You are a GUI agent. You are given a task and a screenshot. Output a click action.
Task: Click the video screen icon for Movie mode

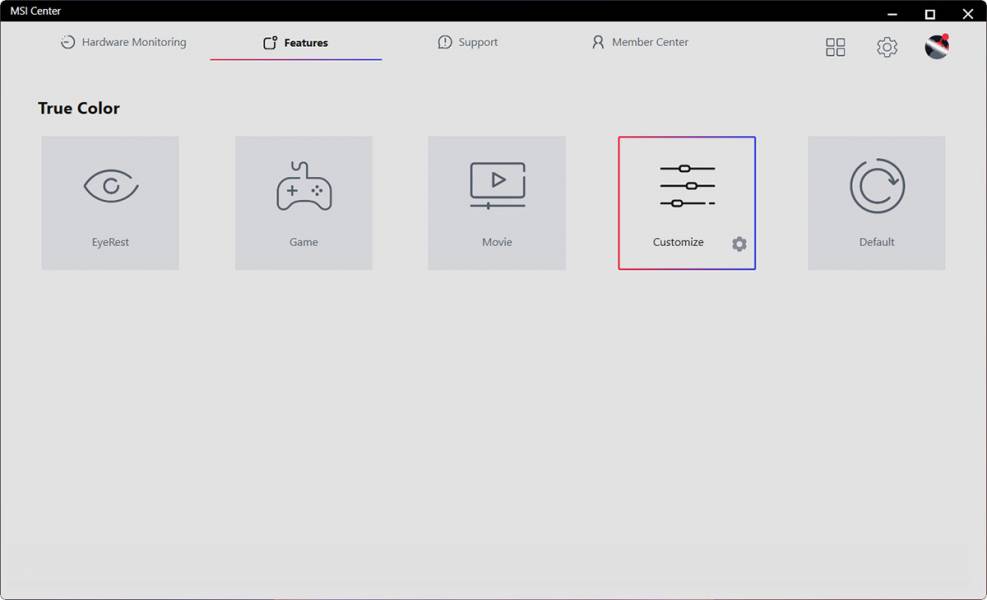[497, 185]
